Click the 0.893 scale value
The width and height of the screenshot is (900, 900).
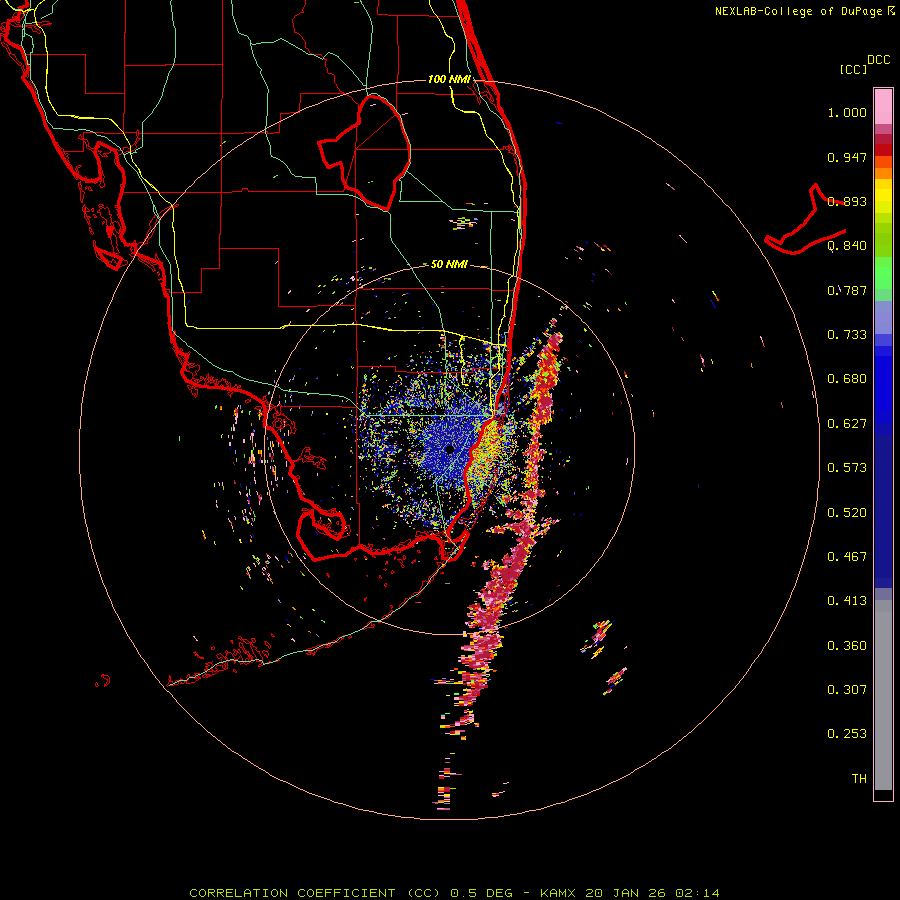click(847, 201)
